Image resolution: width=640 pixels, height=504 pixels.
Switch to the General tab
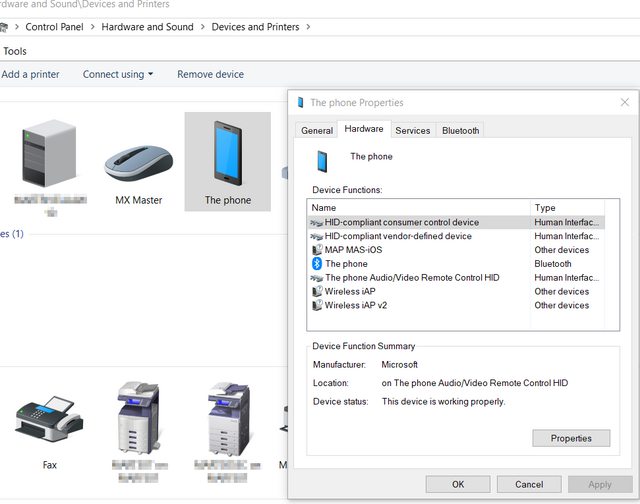(x=317, y=131)
